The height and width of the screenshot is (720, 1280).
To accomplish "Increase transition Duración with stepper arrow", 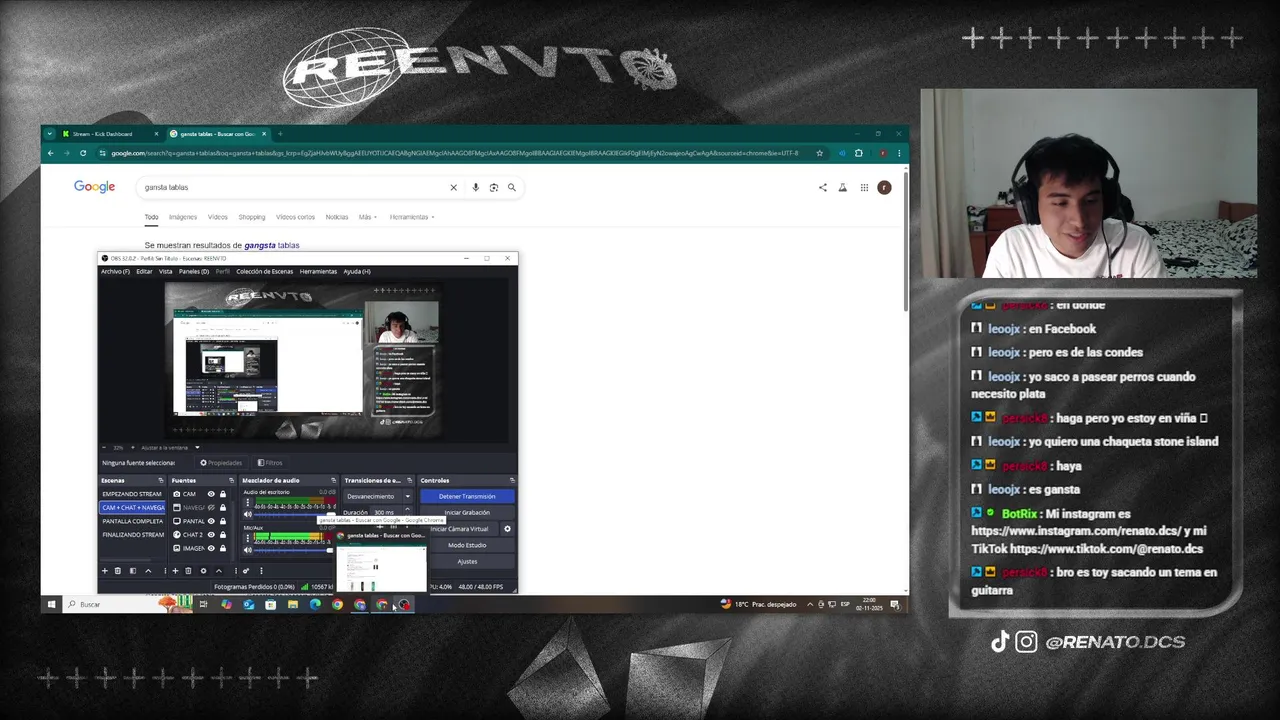I will [x=407, y=509].
